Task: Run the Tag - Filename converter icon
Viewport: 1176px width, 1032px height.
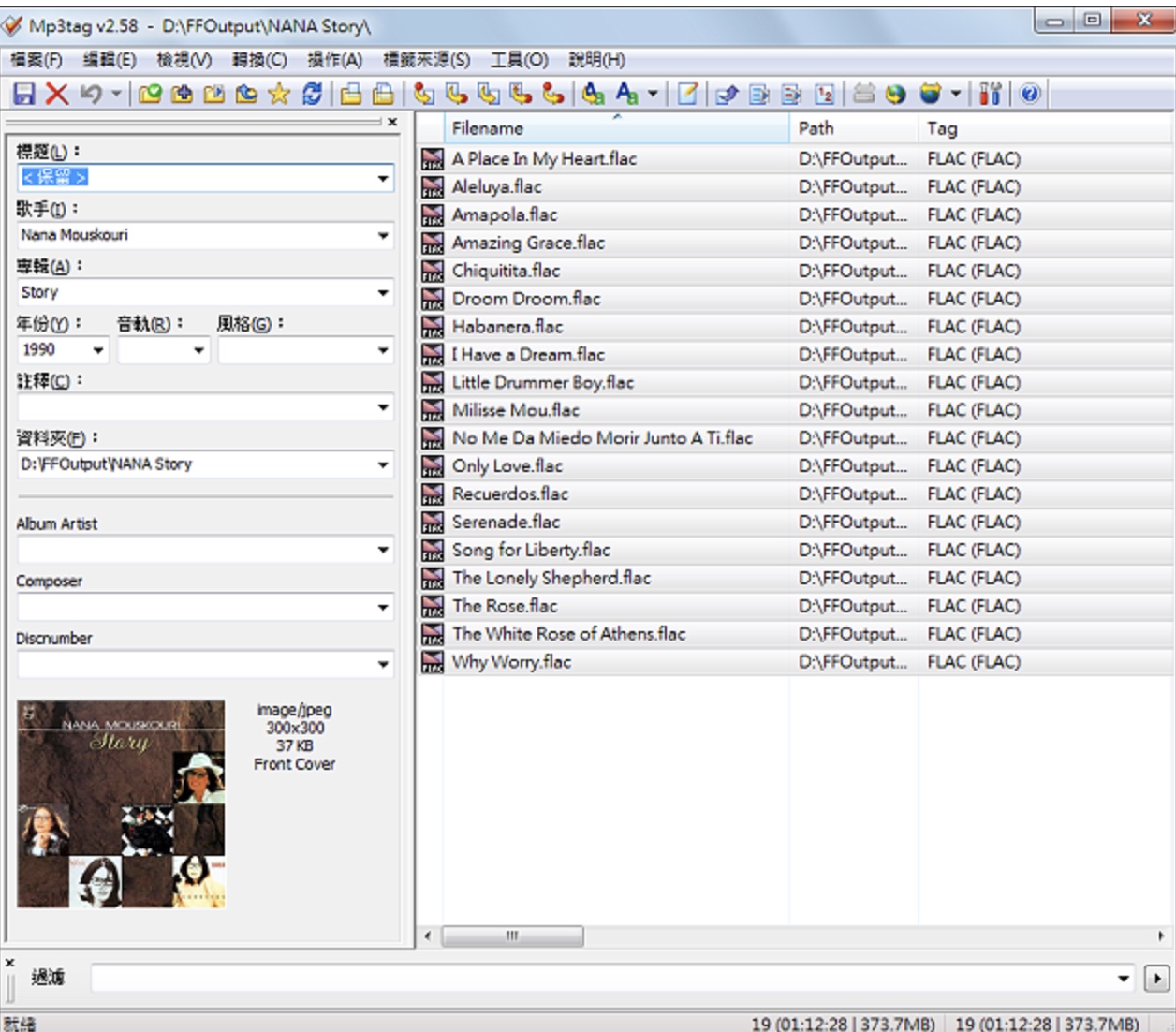Action: click(x=424, y=94)
